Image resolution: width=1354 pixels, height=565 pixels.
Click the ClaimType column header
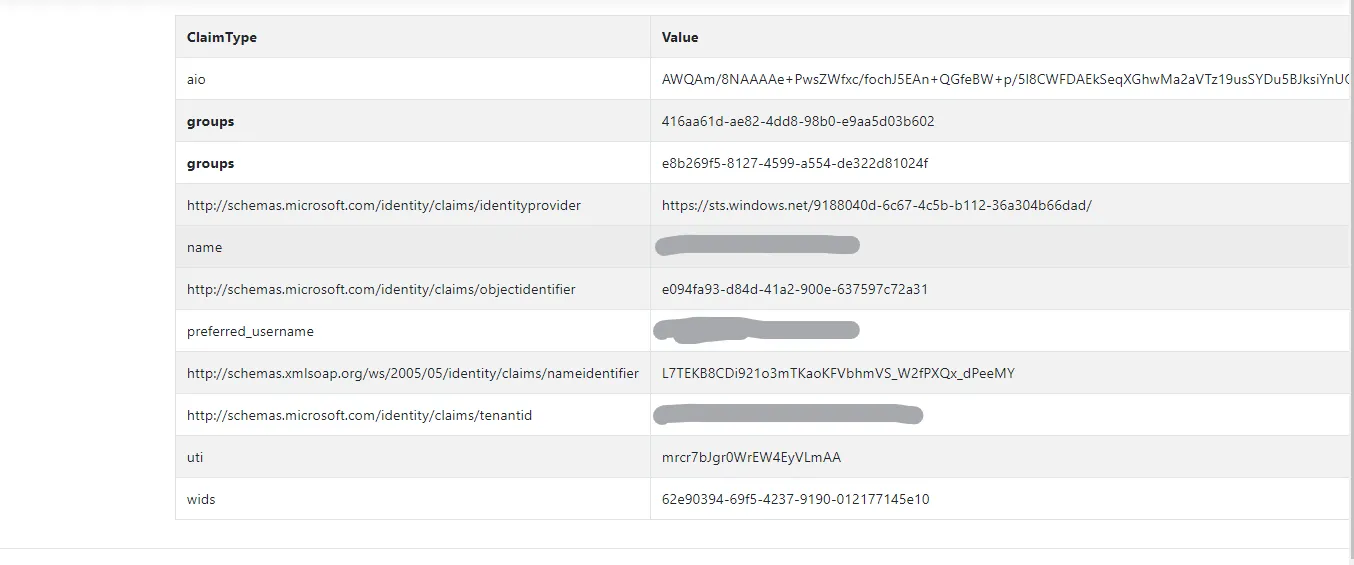222,37
